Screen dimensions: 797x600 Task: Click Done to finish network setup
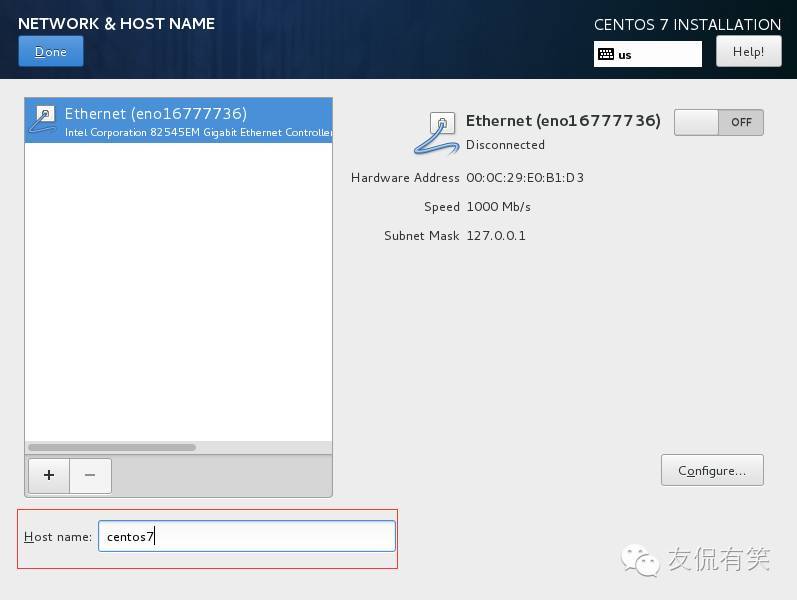(51, 51)
